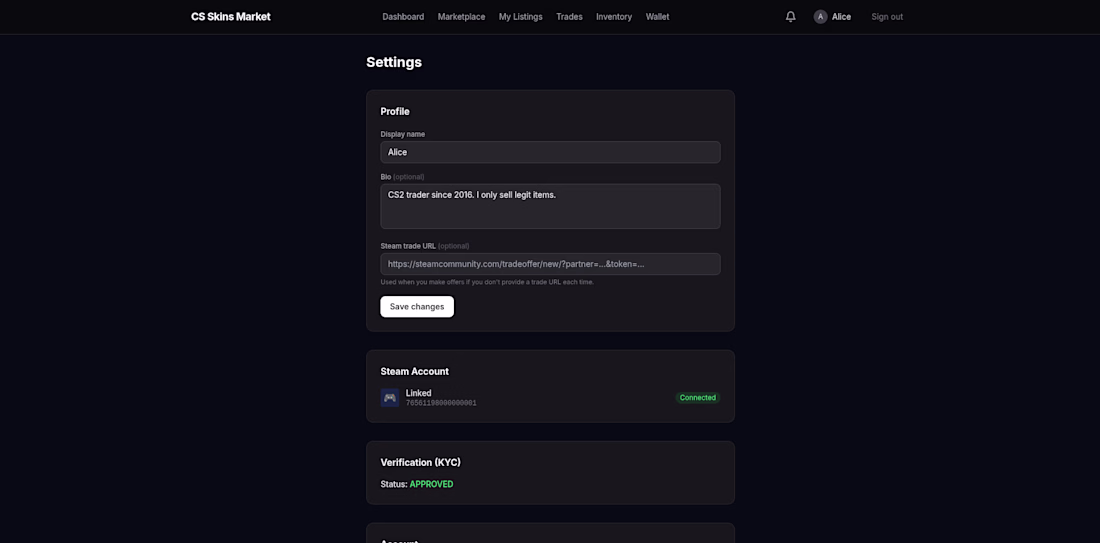View the Inventory page

pyautogui.click(x=614, y=17)
